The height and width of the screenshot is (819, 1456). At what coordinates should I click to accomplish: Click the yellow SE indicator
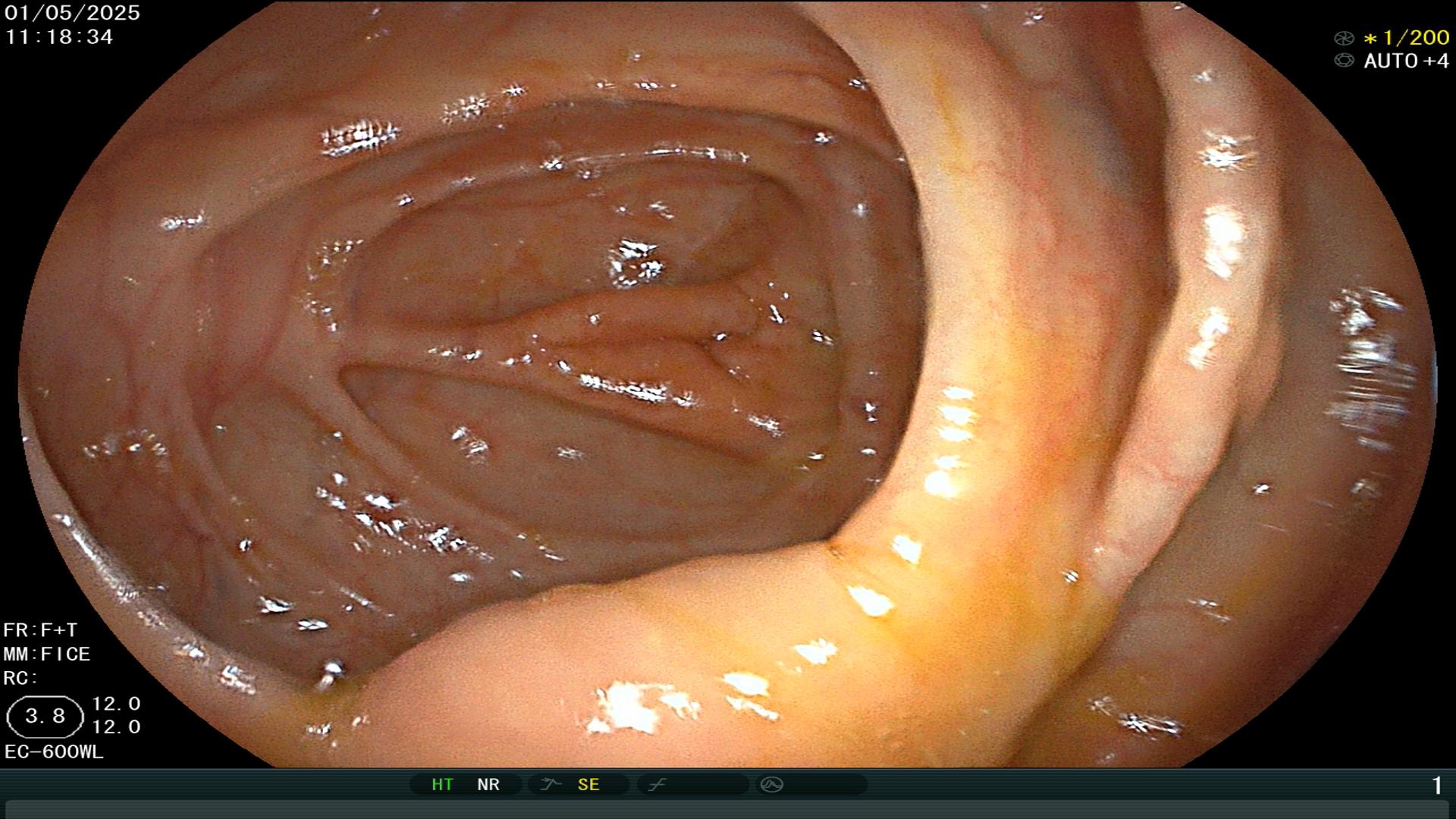(588, 784)
